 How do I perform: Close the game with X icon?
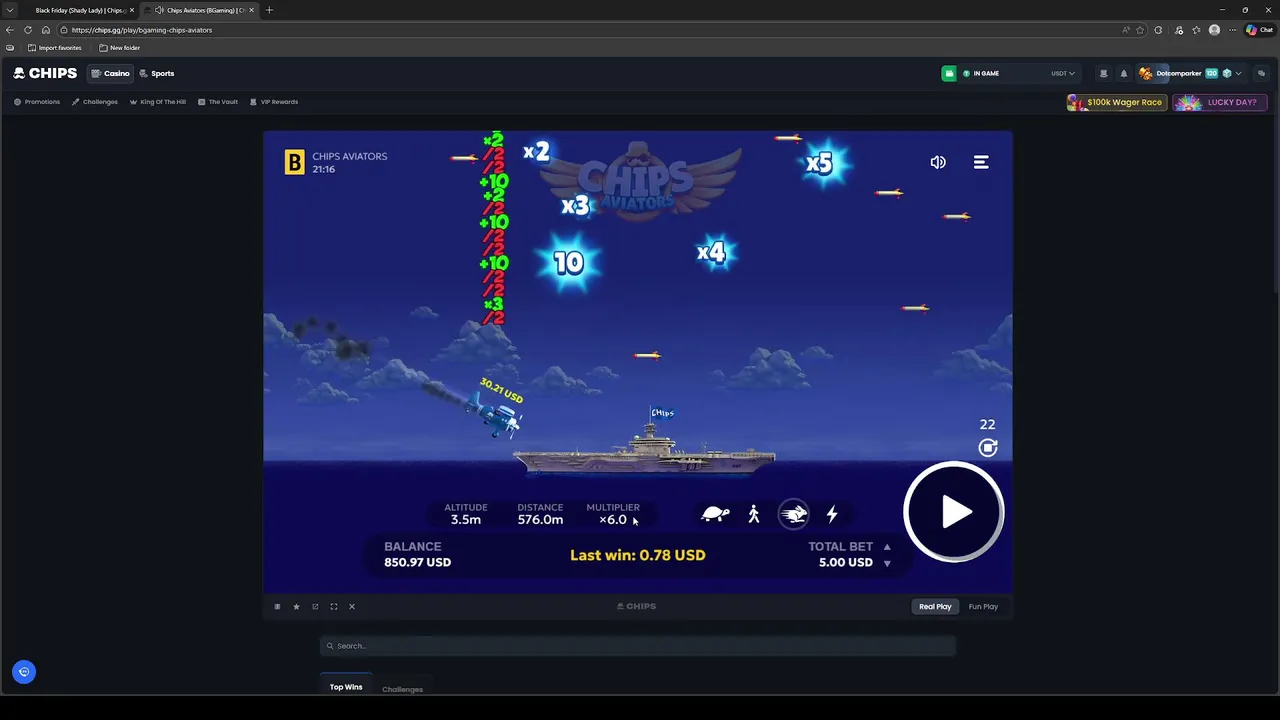(x=352, y=606)
